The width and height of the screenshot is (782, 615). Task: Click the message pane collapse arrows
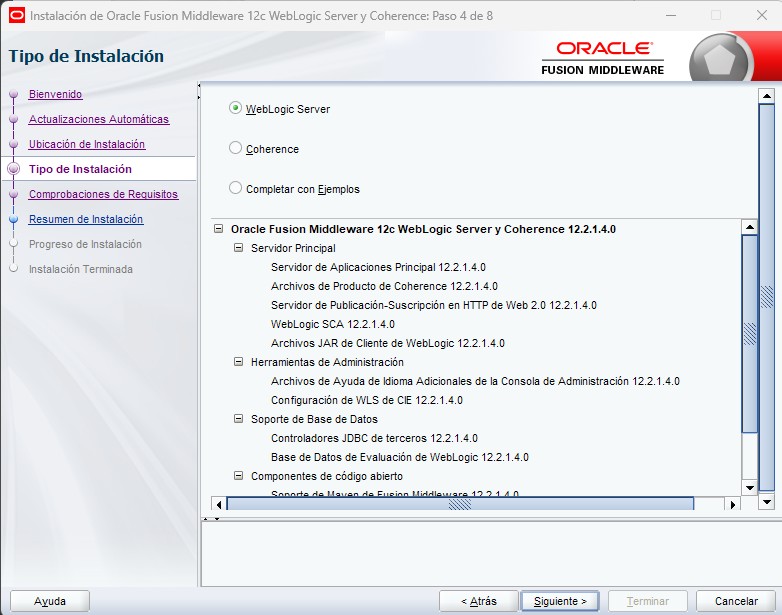(x=211, y=519)
